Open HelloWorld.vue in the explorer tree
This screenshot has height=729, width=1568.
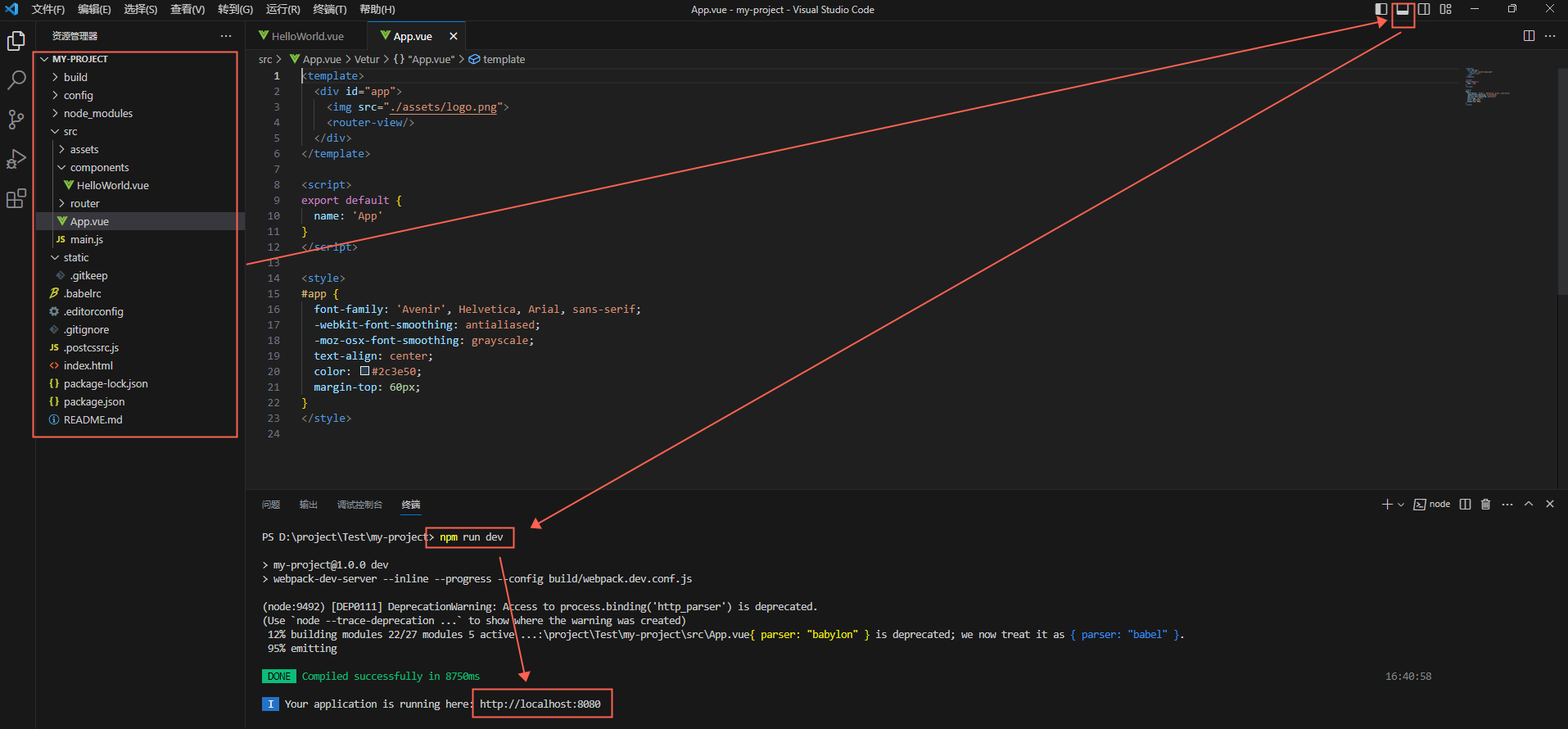139,185
